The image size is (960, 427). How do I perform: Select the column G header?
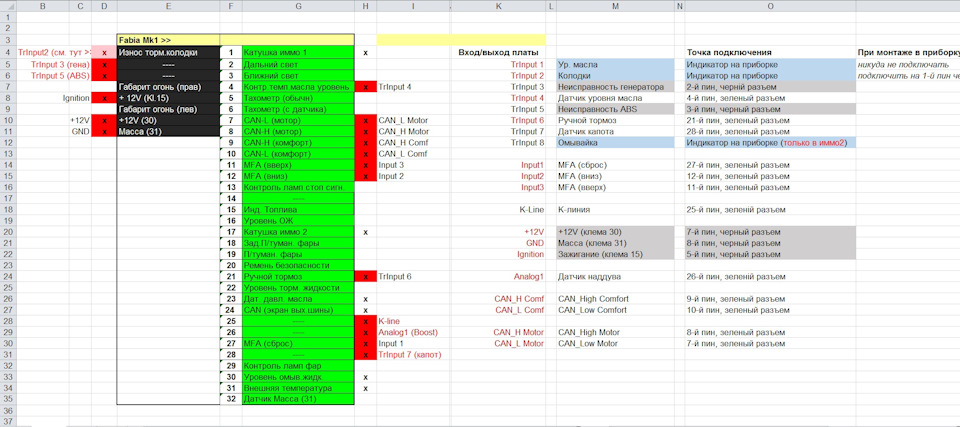298,6
